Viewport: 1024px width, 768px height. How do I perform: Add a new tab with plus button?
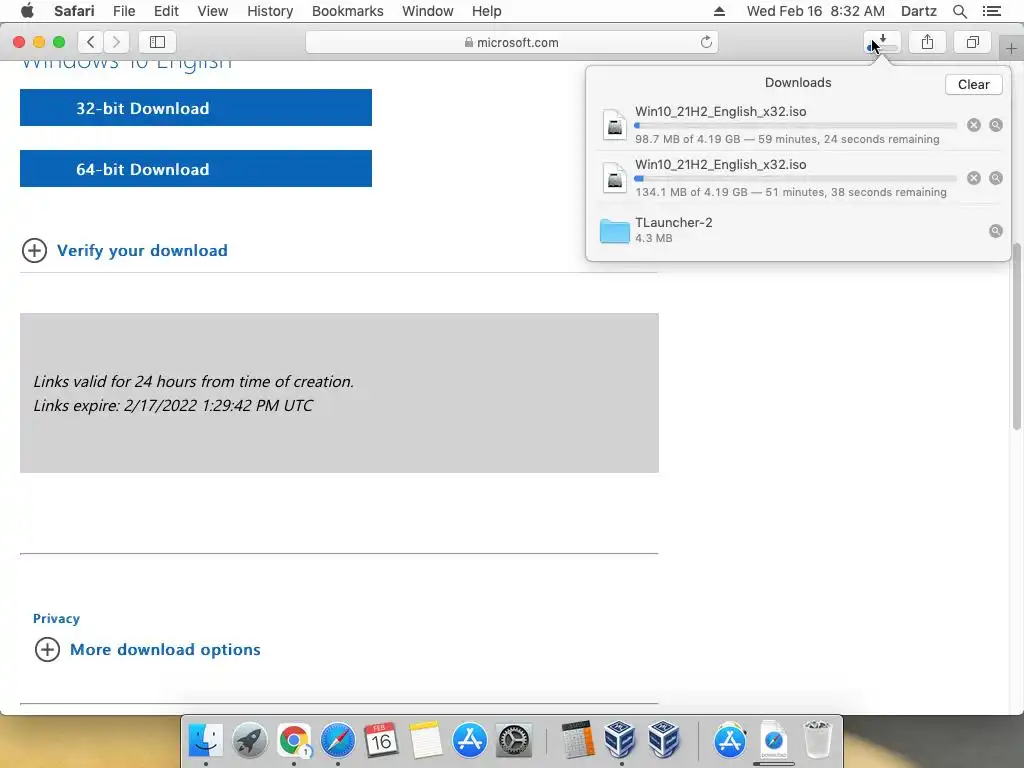point(1011,48)
